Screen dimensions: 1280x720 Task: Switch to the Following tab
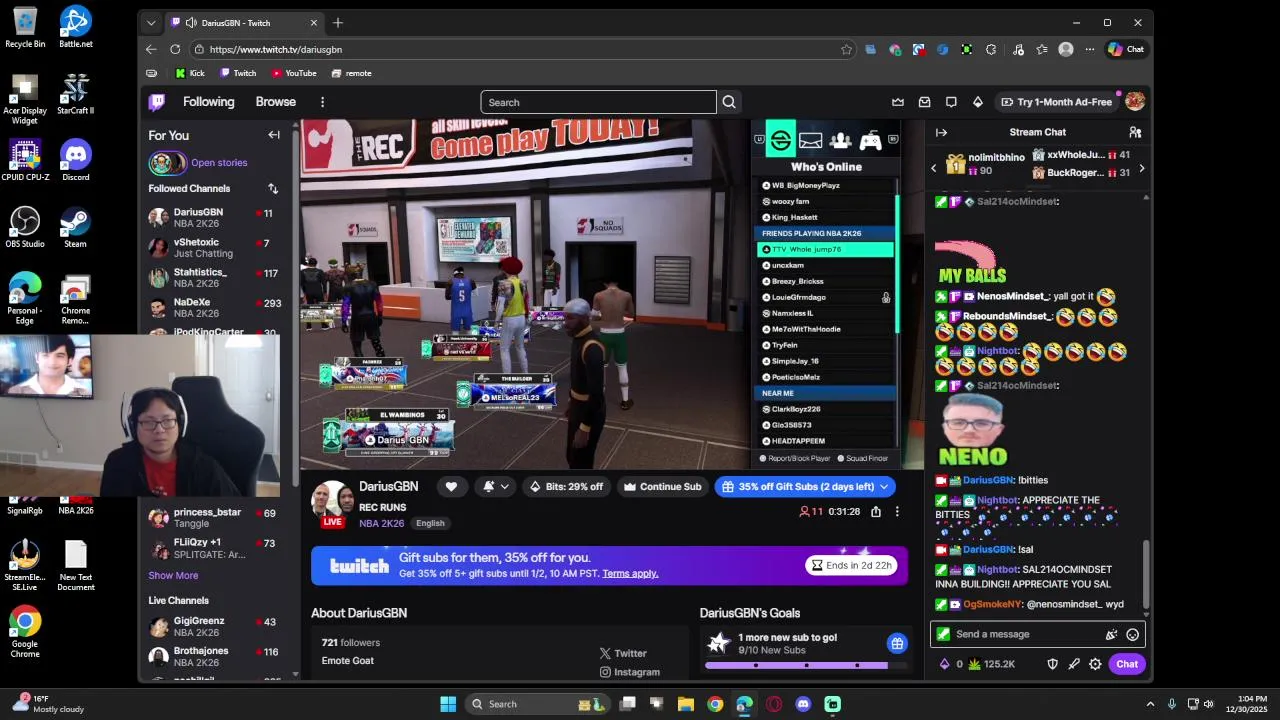[x=208, y=102]
